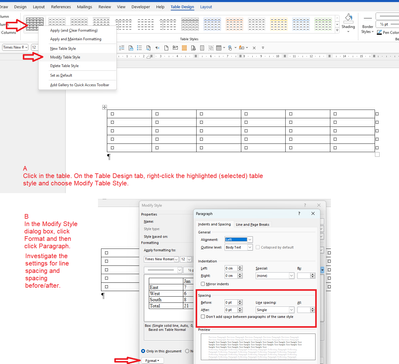Click the At line spacing value field
Viewport: 399px width, 364px height.
(x=303, y=310)
